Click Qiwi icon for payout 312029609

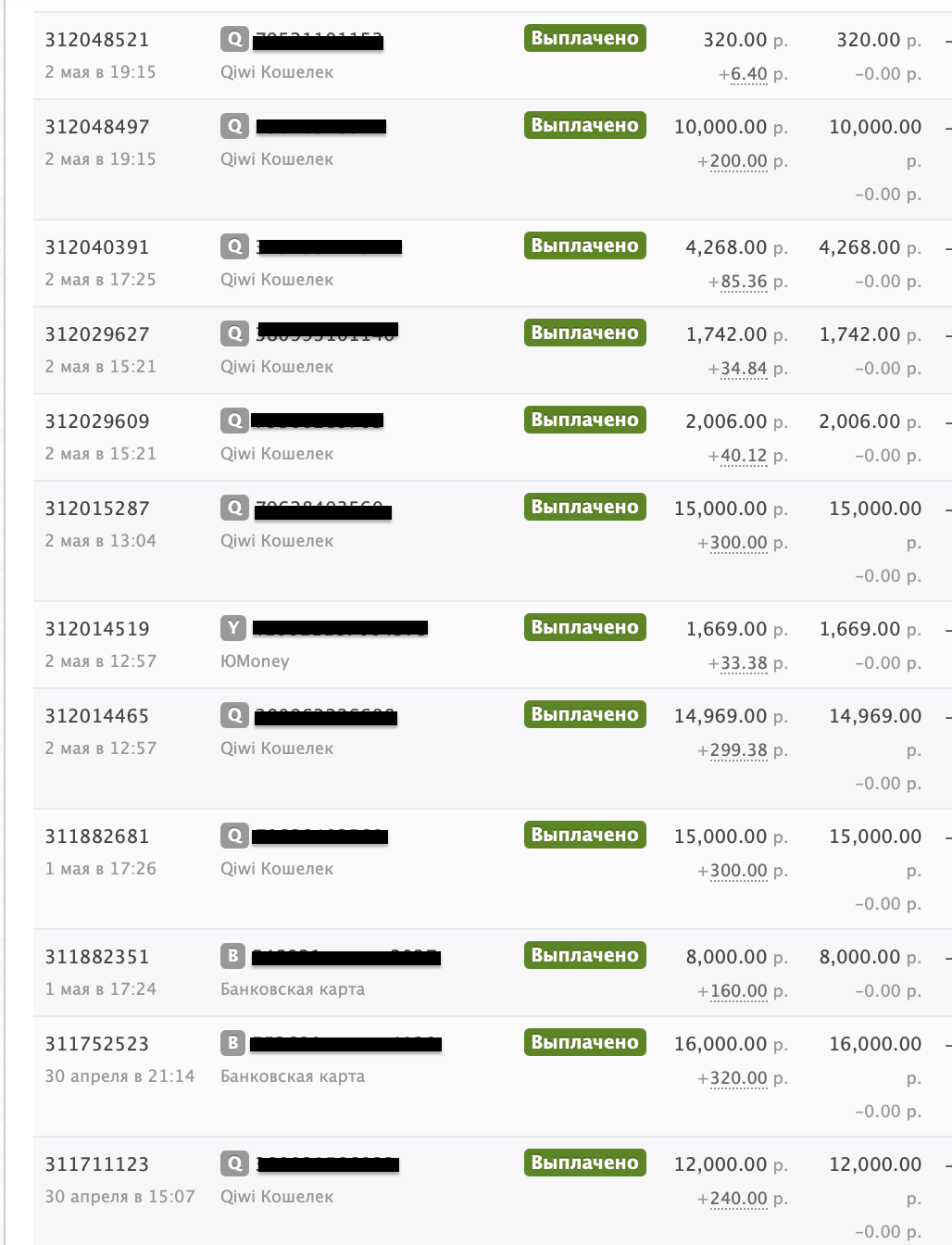234,421
